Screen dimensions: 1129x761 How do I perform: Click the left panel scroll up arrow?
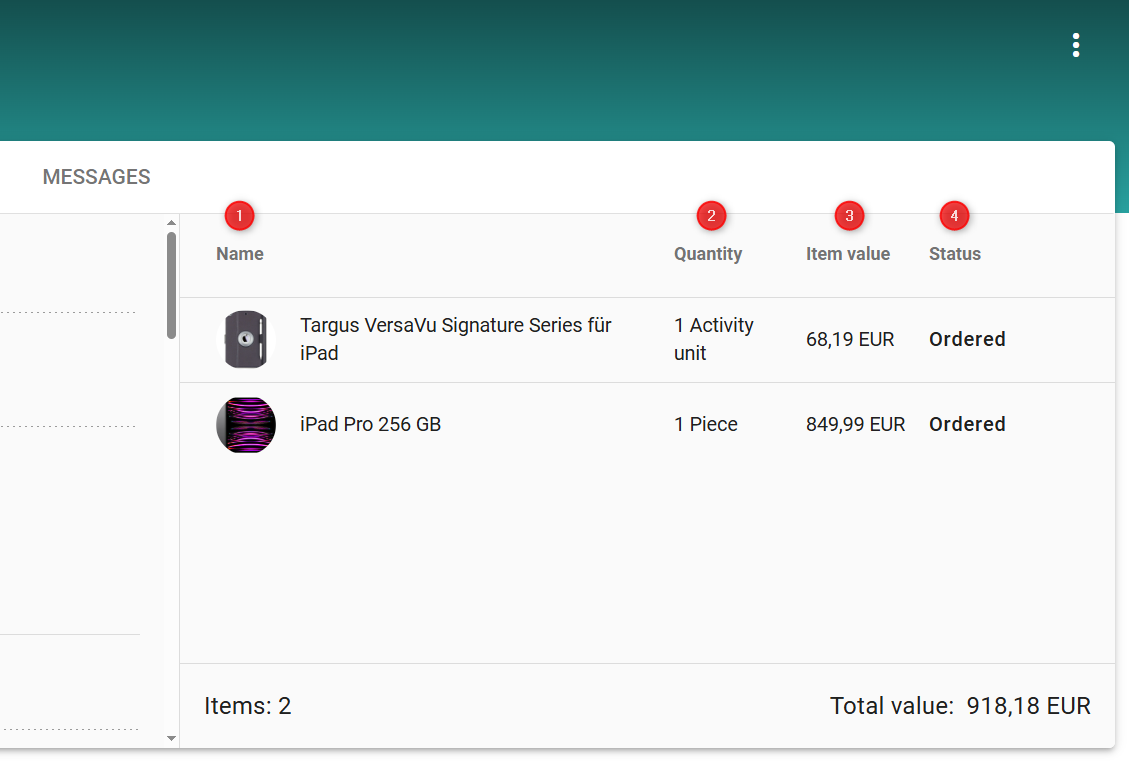[x=171, y=223]
